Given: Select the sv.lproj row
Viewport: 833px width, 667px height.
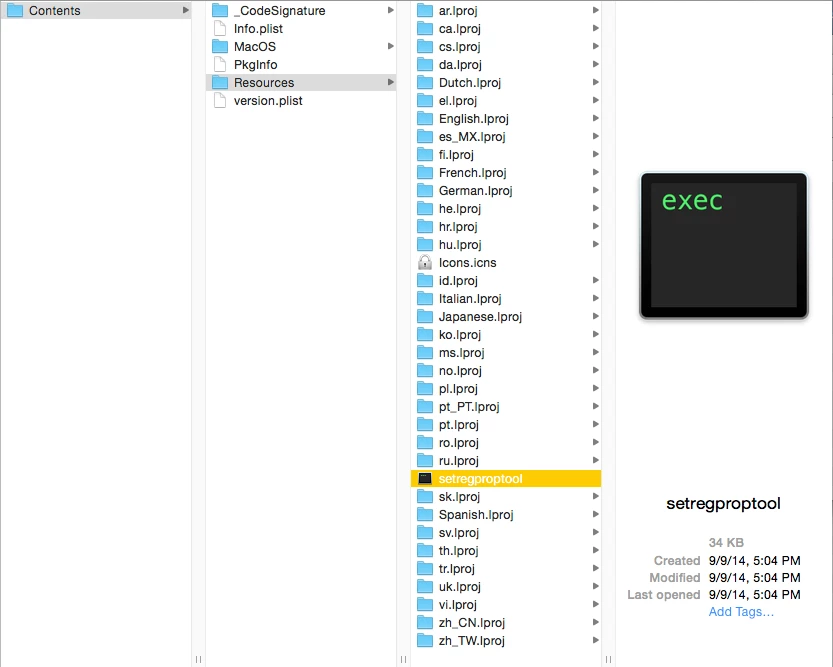Looking at the screenshot, I should coord(506,533).
